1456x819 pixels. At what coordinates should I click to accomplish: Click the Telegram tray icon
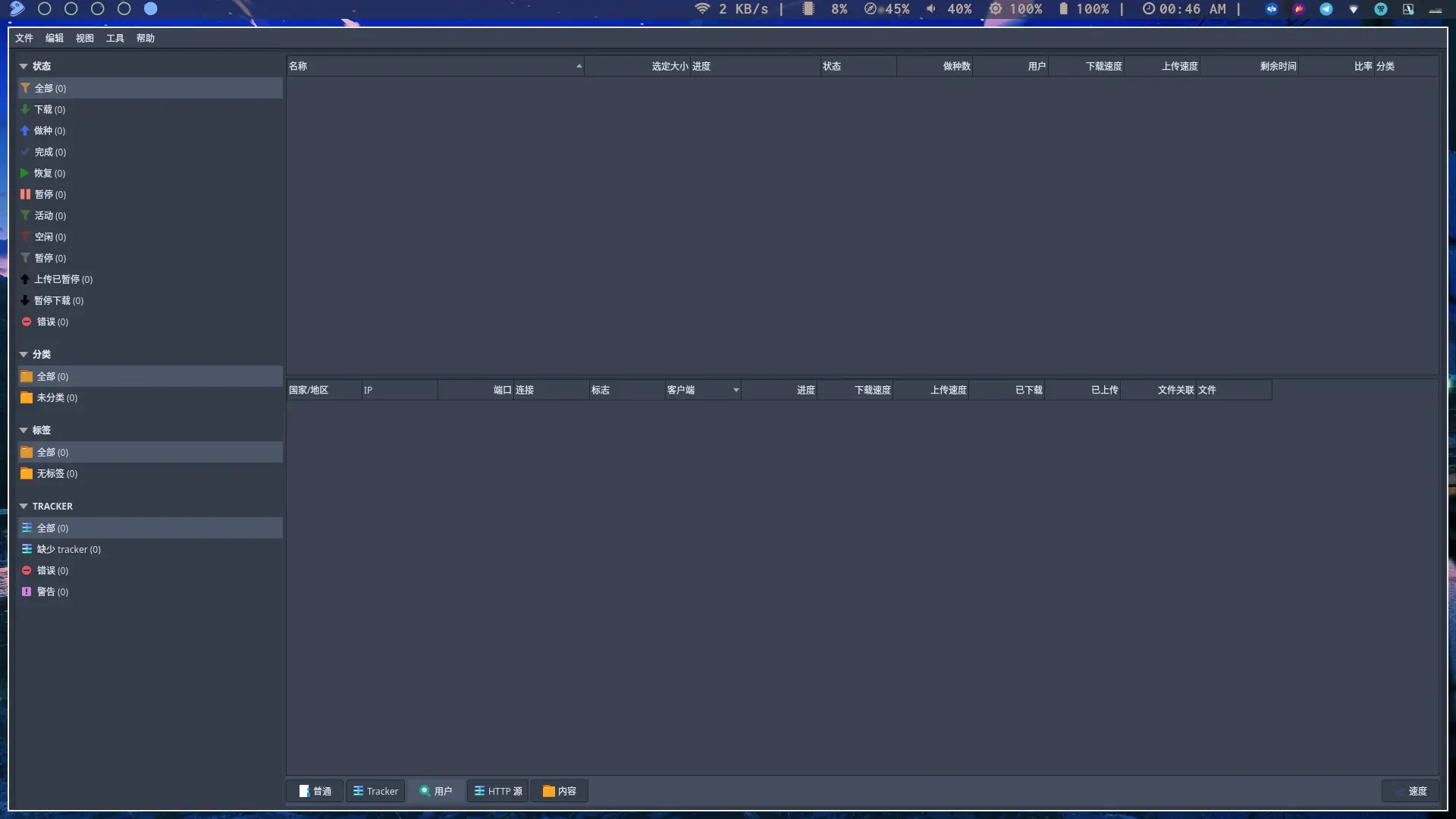click(x=1326, y=9)
